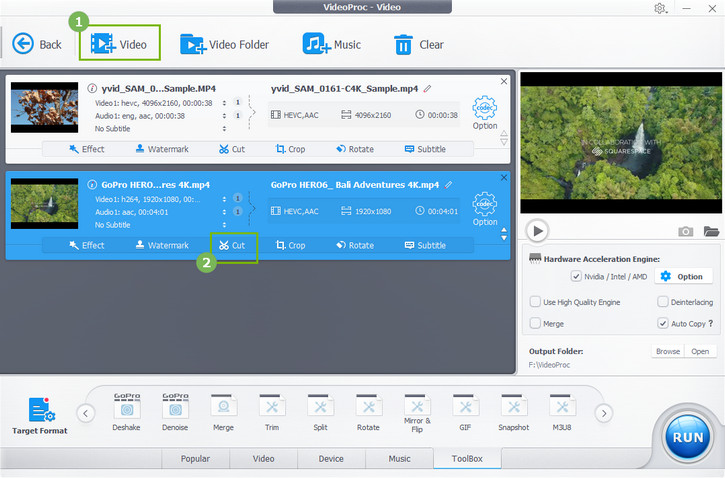The height and width of the screenshot is (478, 725).
Task: Open the output folder
Action: (x=700, y=351)
